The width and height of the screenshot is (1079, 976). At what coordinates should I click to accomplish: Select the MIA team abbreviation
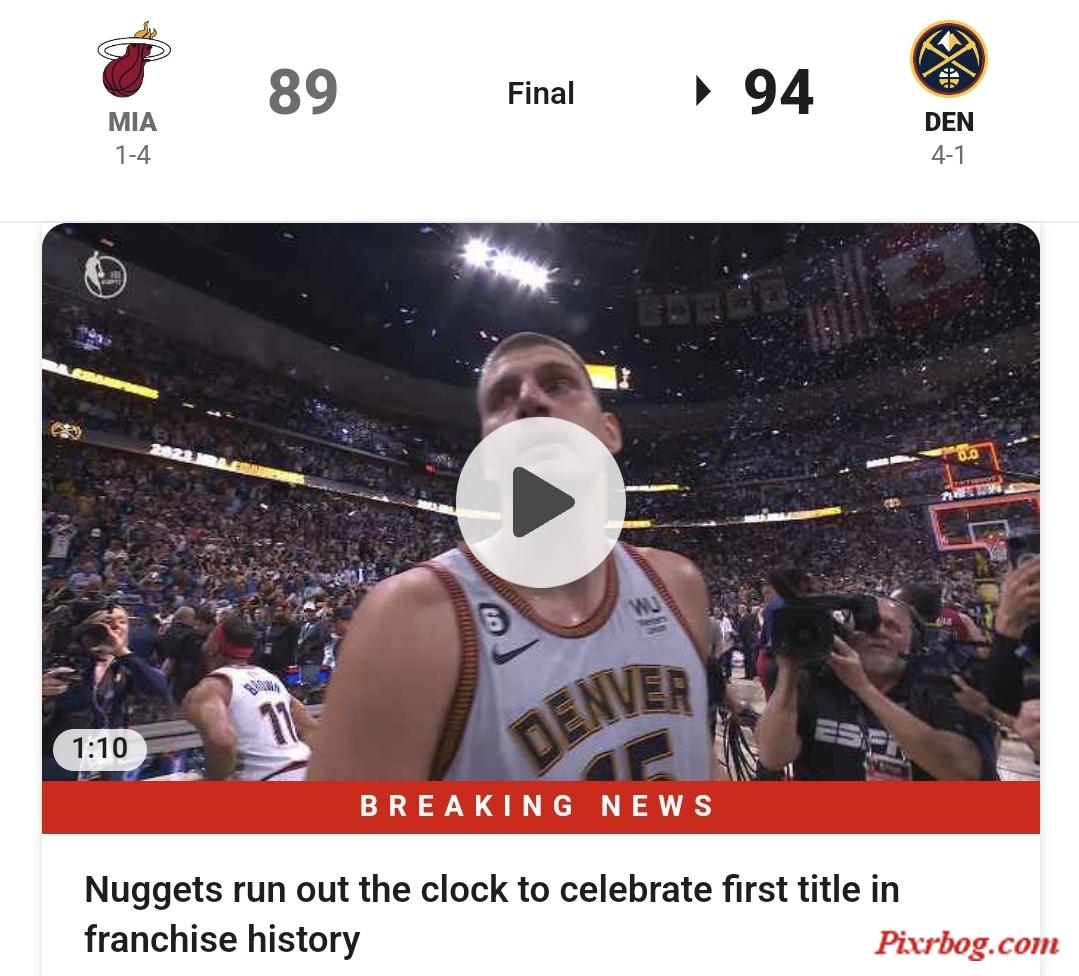[x=133, y=122]
